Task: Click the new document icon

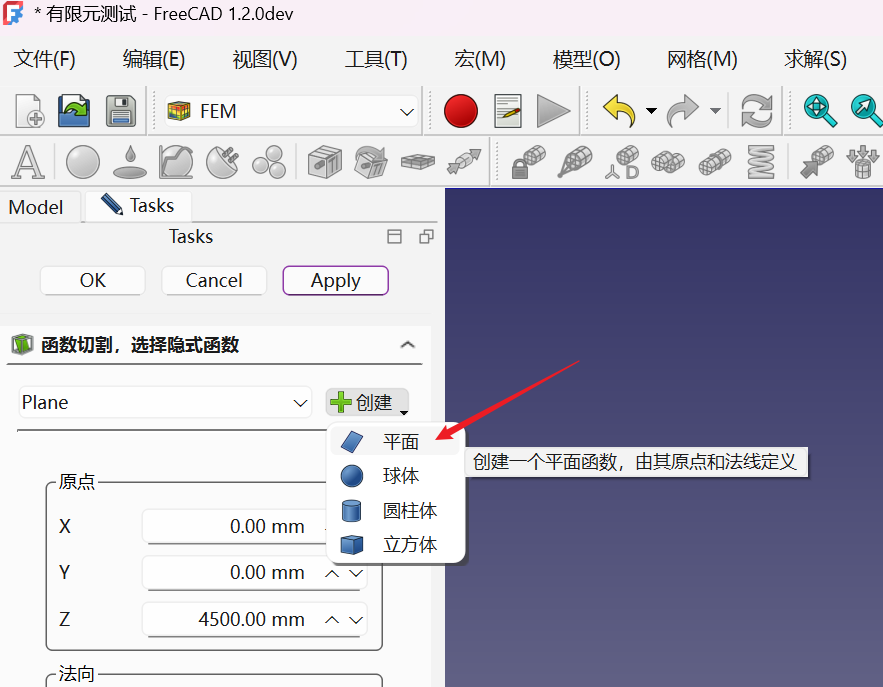Action: (29, 111)
